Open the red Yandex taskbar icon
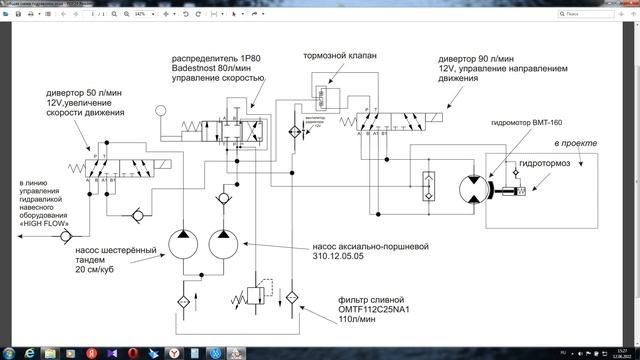 [x=91, y=353]
